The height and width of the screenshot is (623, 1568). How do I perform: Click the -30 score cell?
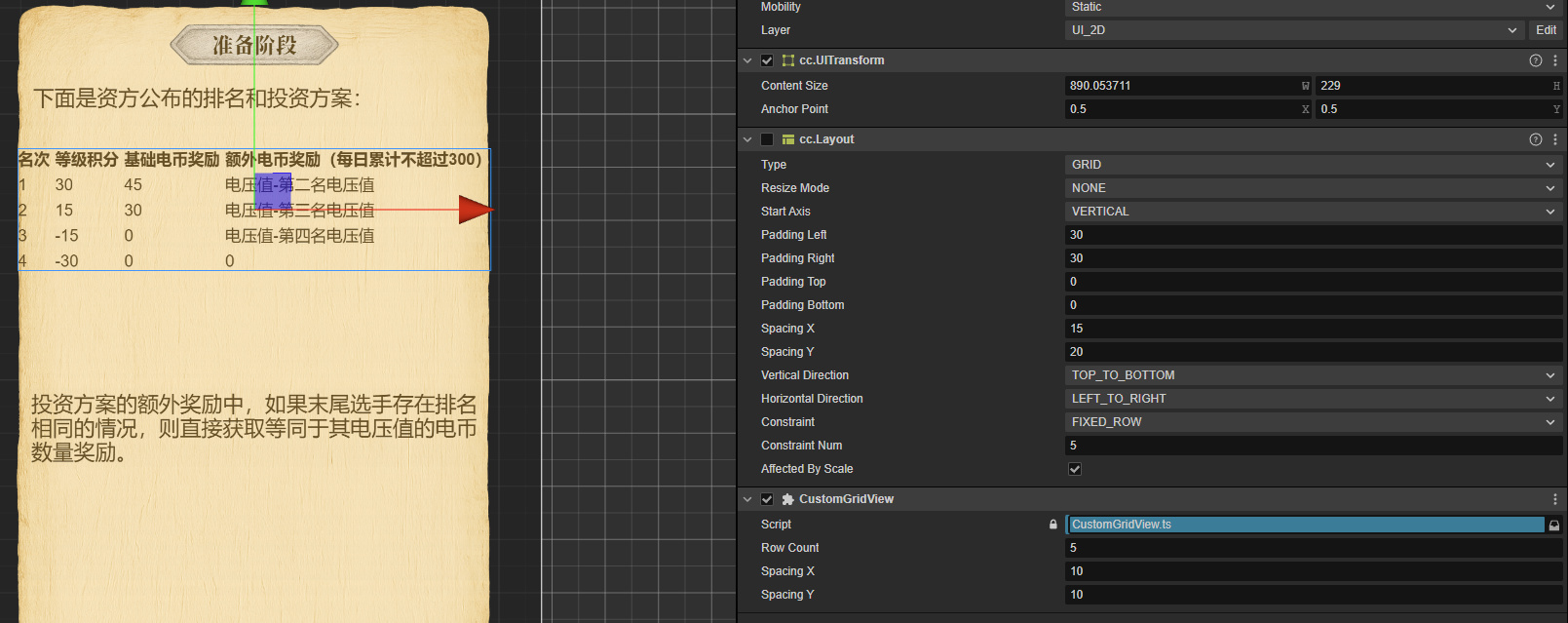point(66,261)
